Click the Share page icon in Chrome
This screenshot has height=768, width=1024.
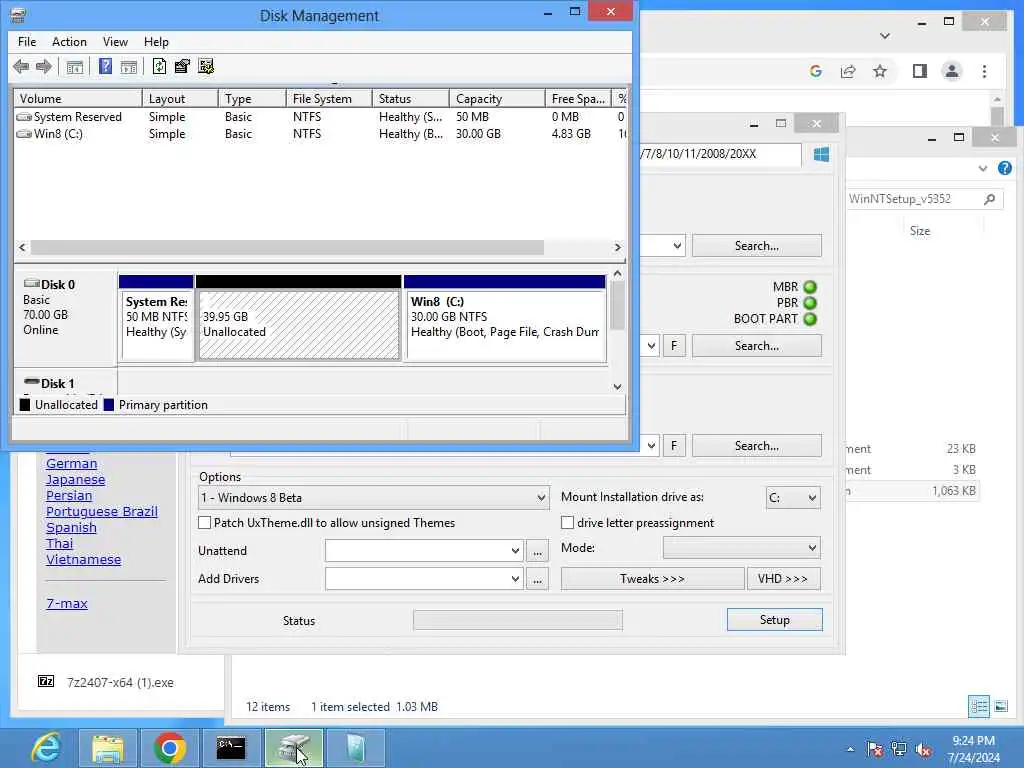[848, 71]
